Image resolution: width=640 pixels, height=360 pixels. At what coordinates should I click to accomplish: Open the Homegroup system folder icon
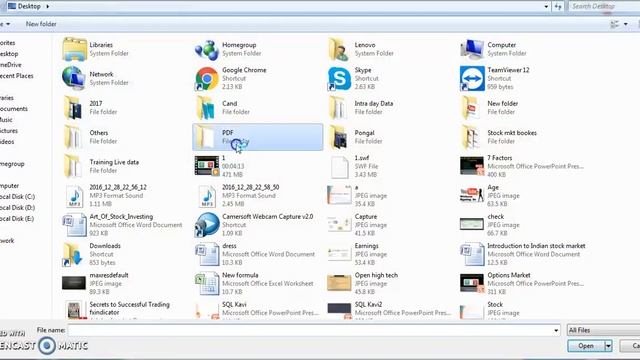(x=207, y=49)
